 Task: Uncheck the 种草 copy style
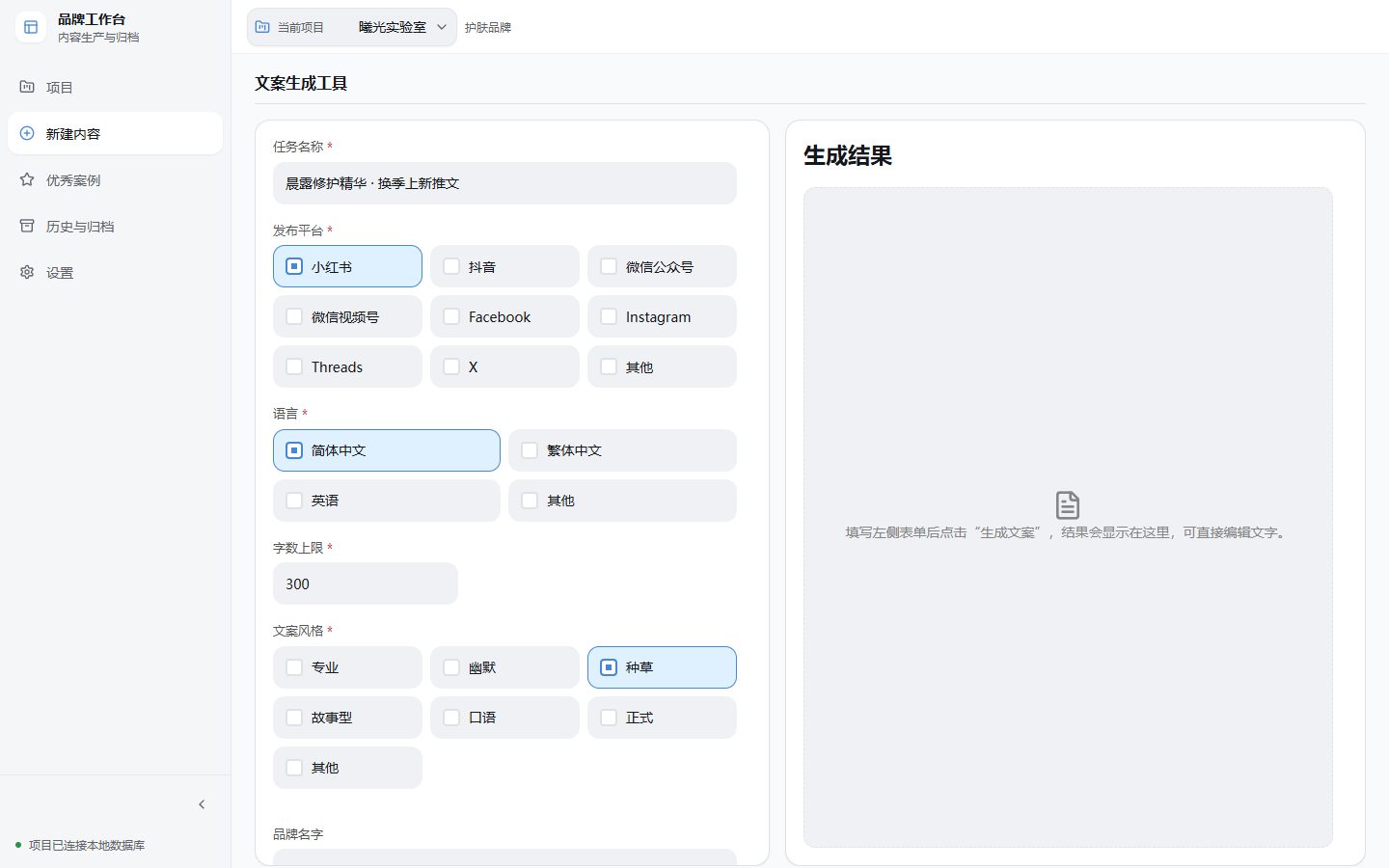(x=662, y=667)
